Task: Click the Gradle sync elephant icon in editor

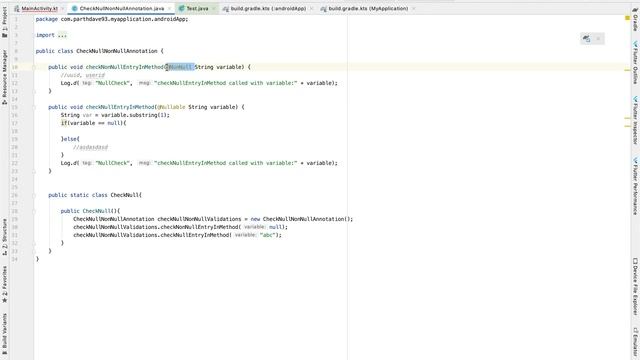Action: pos(587,39)
